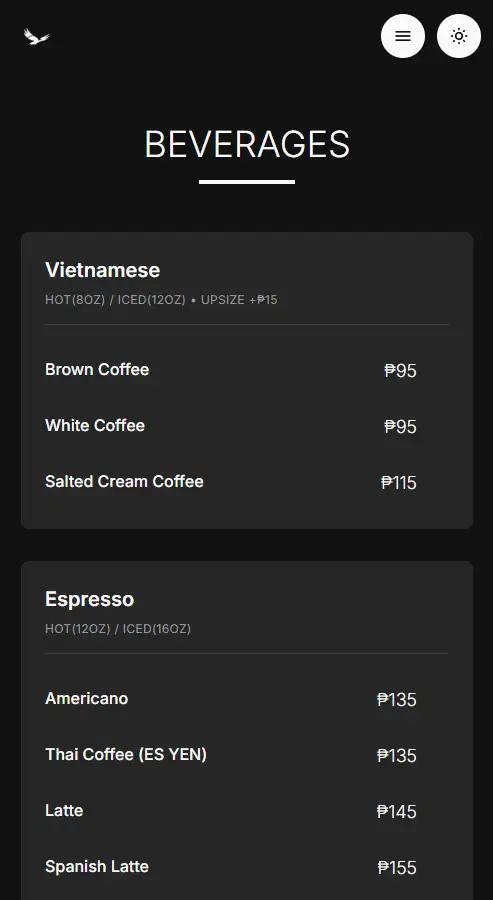Screen dimensions: 493x900
Task: Click the eagle logo
Action: click(37, 37)
